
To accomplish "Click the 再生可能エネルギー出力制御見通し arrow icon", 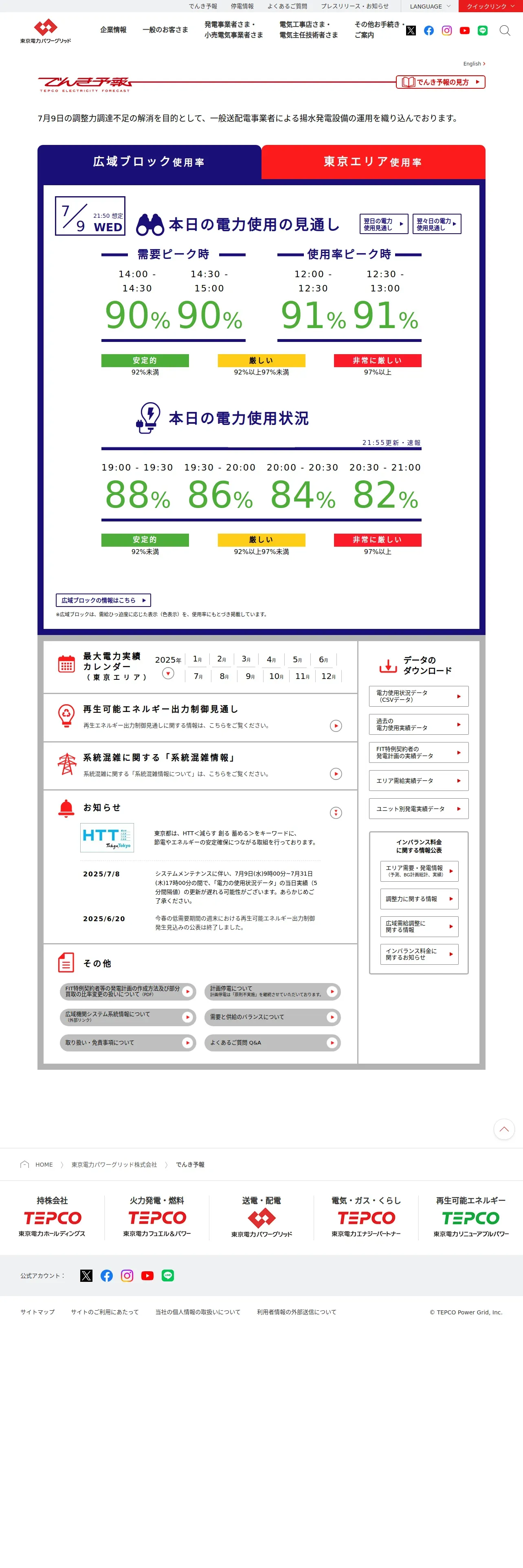I will [x=336, y=725].
